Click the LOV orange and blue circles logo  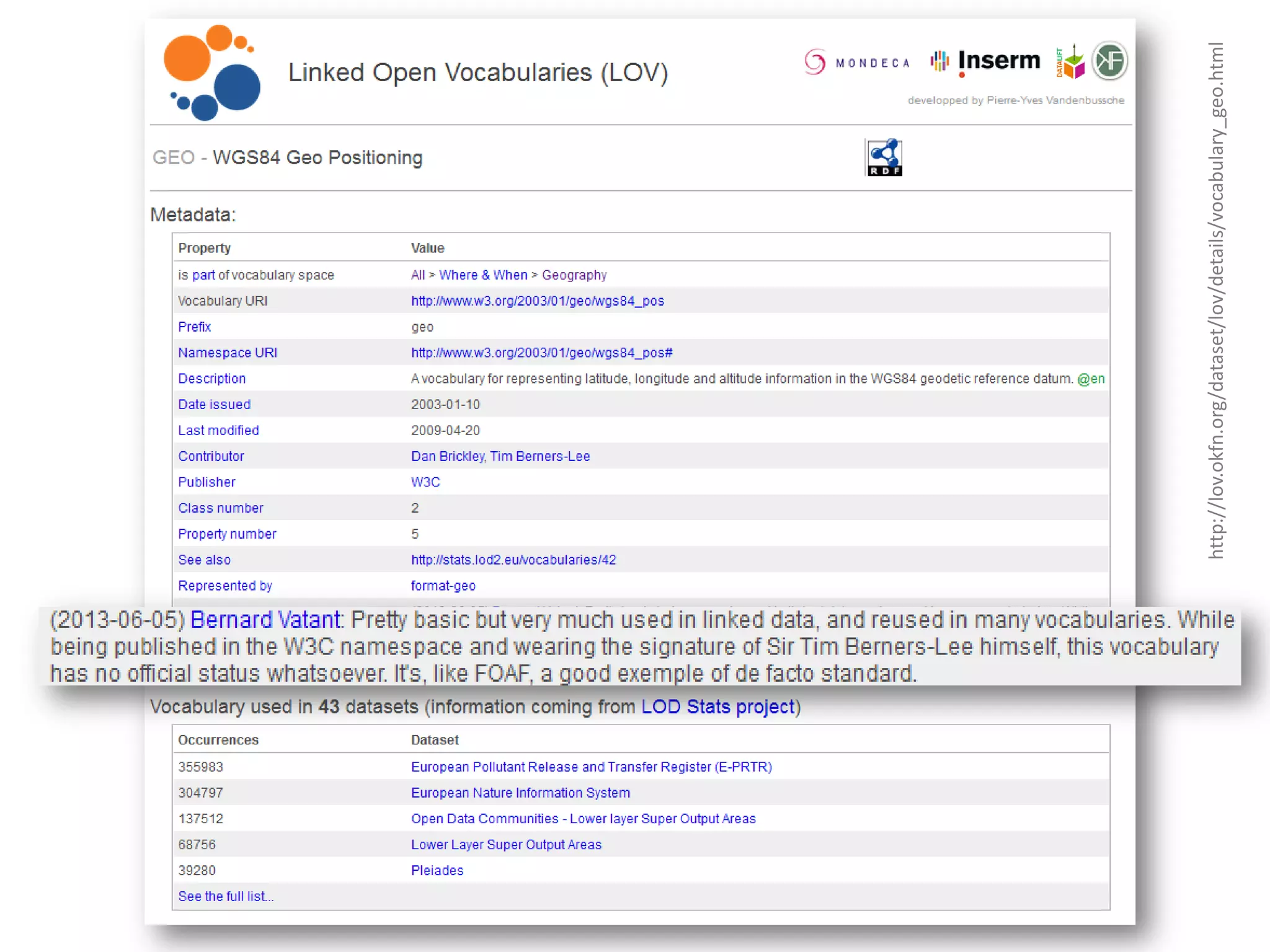point(211,73)
